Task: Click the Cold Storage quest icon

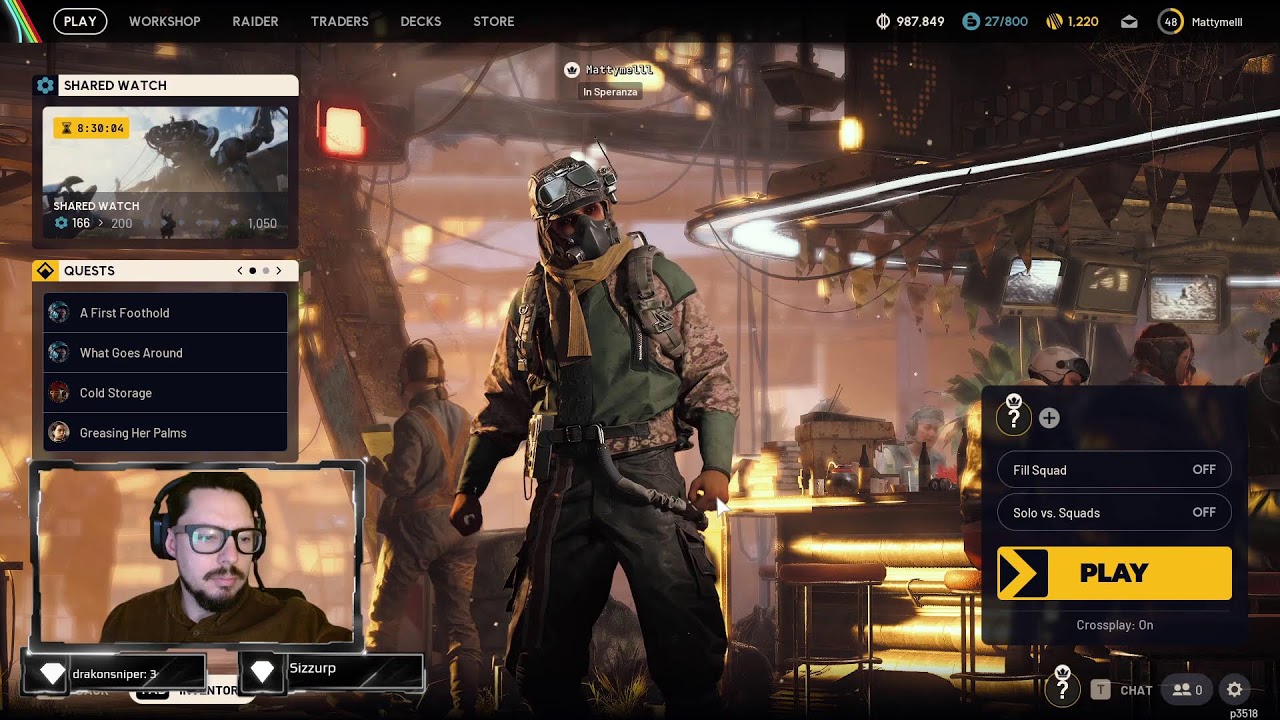Action: 59,393
